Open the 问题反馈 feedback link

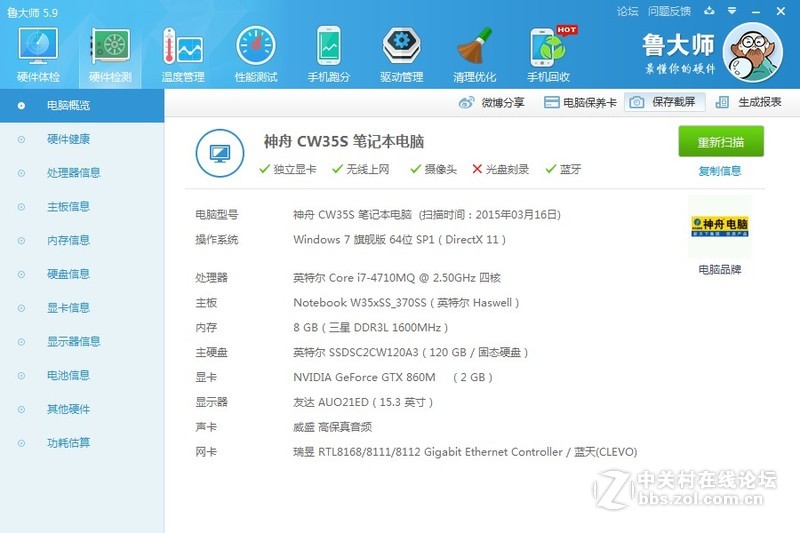point(669,11)
